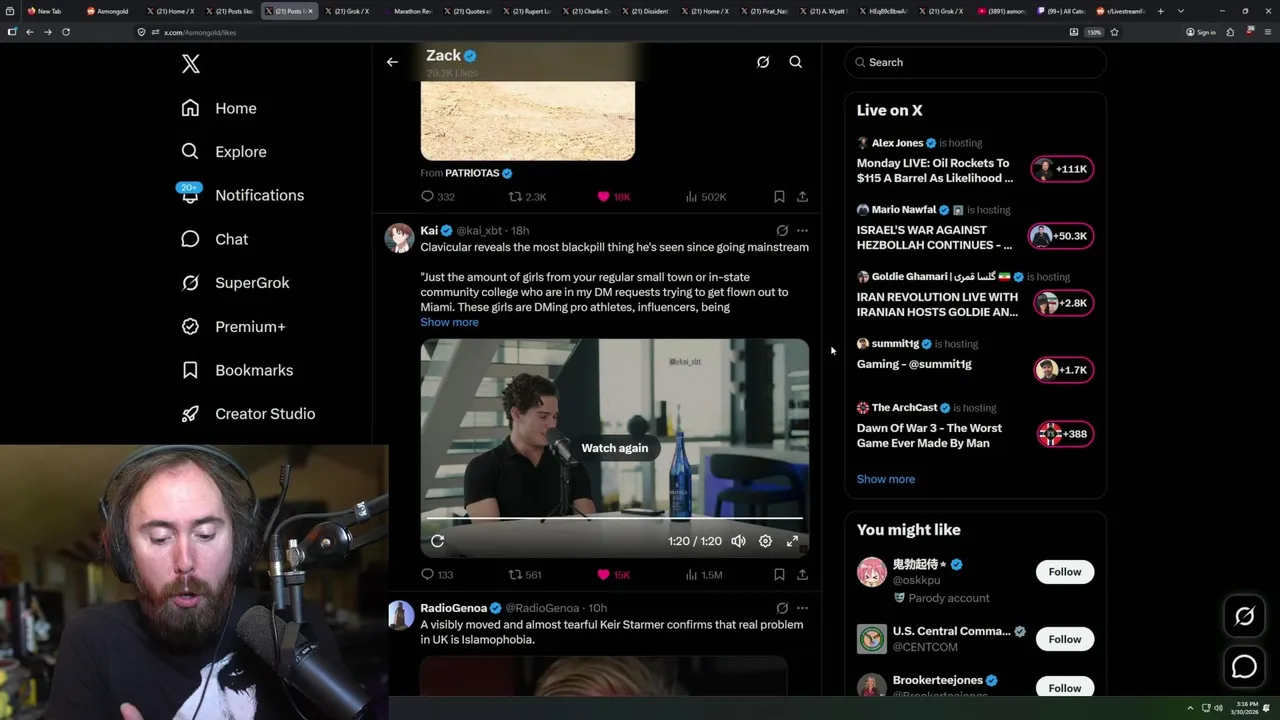Follow the @oskkpu parody account
Screen dimensions: 1280x720
pos(1065,572)
